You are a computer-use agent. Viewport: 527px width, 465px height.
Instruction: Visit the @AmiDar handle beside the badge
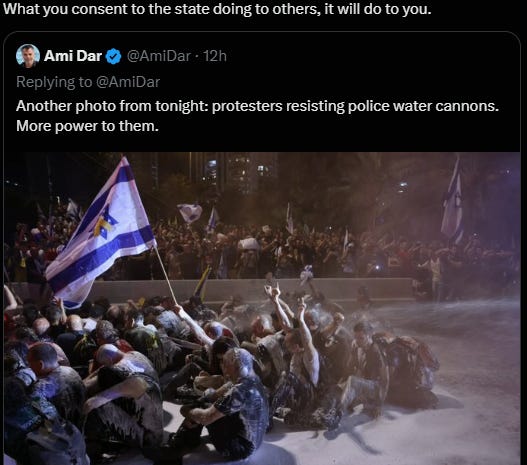coord(159,56)
